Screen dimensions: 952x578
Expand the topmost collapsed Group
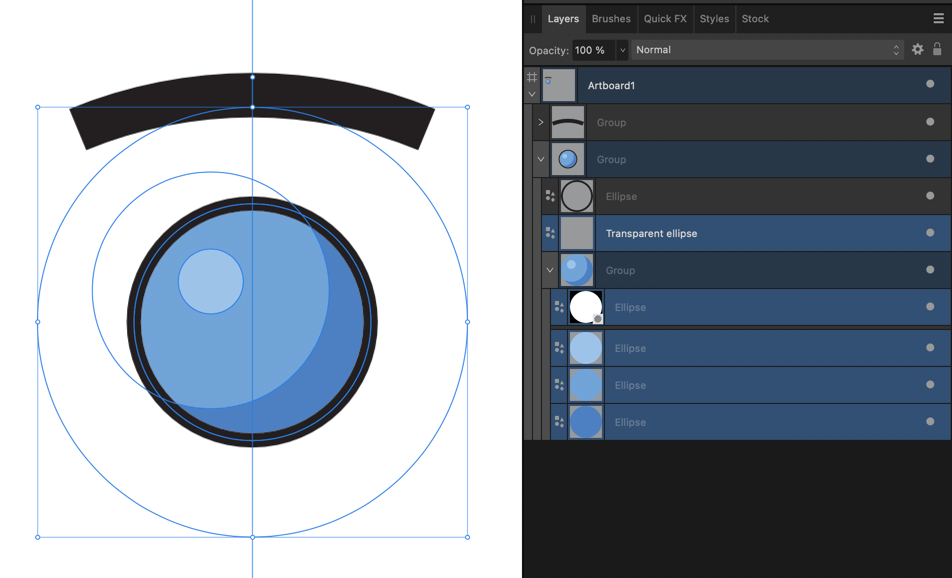pos(540,122)
